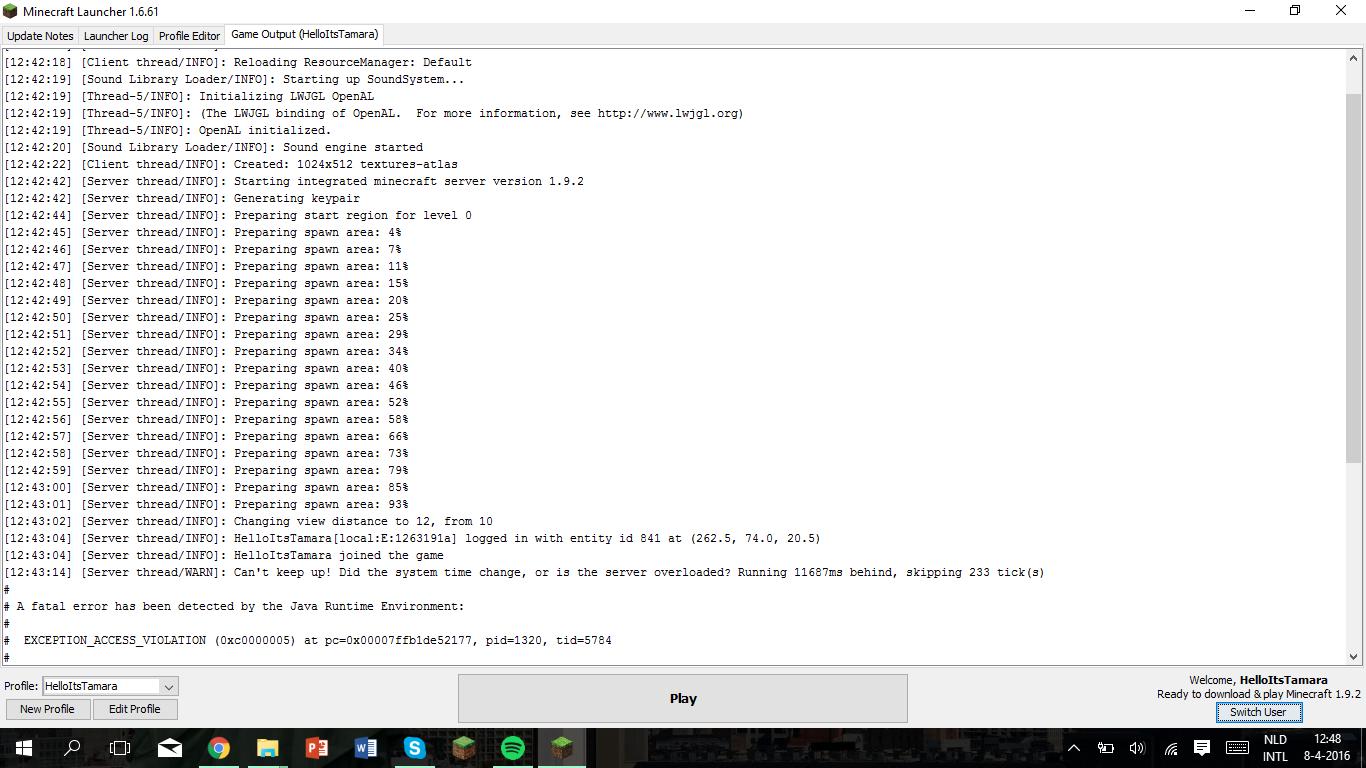Click the "Welcome, HelloItsTamara" text
This screenshot has height=768, width=1366.
1258,680
